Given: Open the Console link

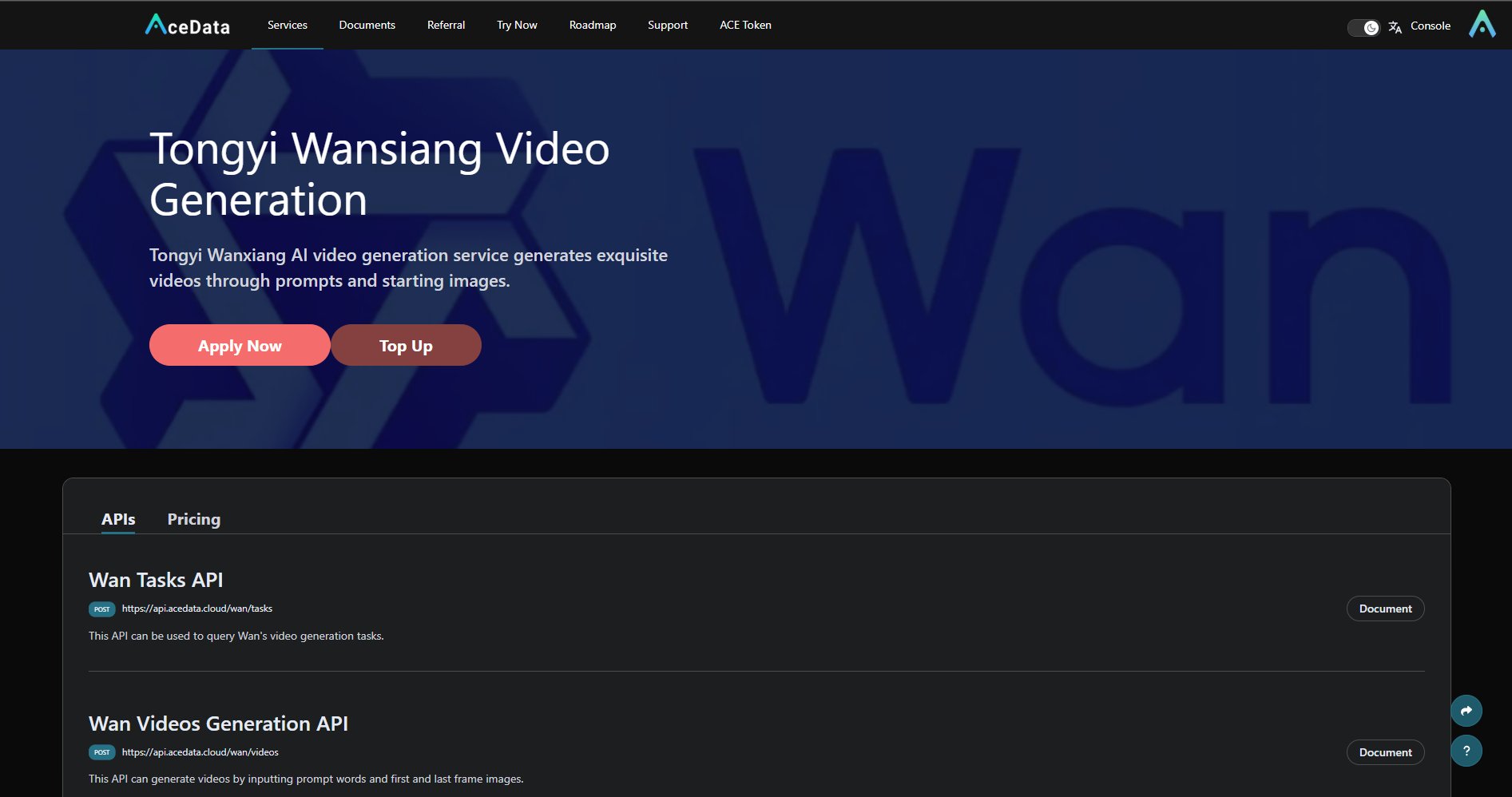Looking at the screenshot, I should [x=1431, y=26].
